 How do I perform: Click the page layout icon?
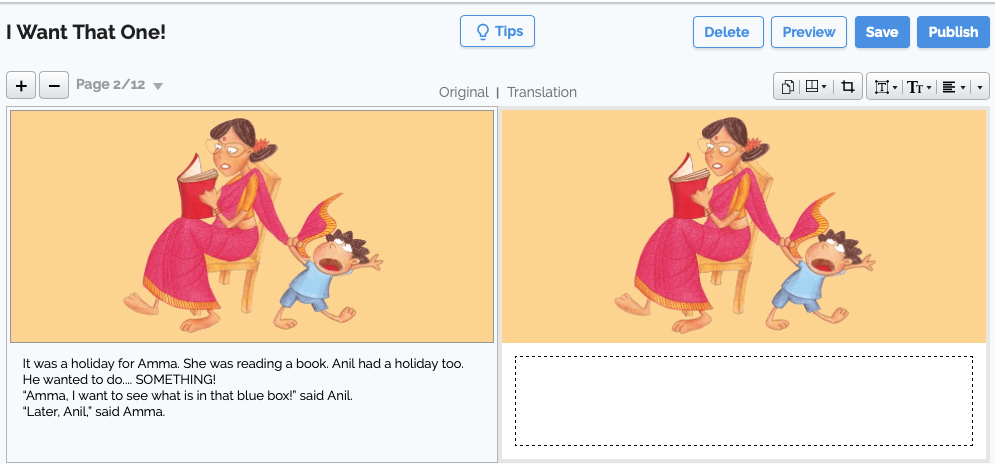coord(812,87)
